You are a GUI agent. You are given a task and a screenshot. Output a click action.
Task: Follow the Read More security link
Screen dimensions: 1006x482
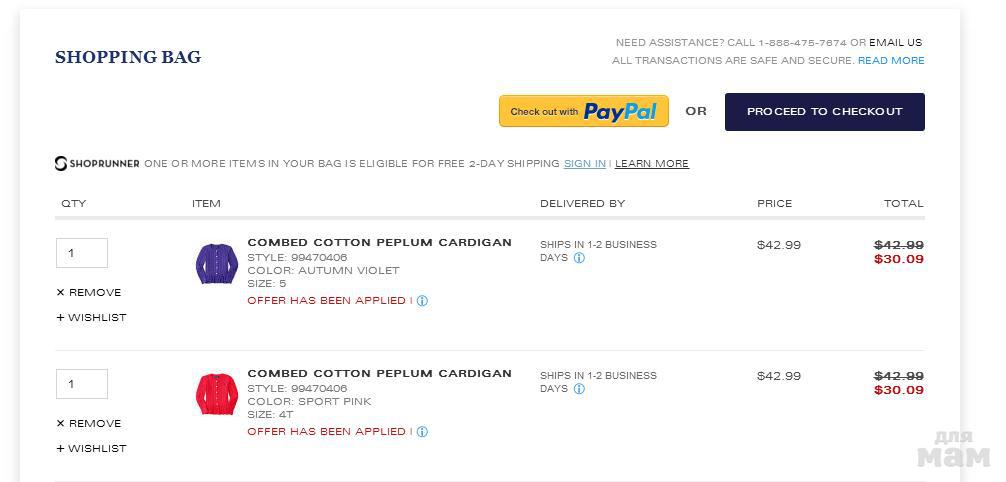coord(891,61)
